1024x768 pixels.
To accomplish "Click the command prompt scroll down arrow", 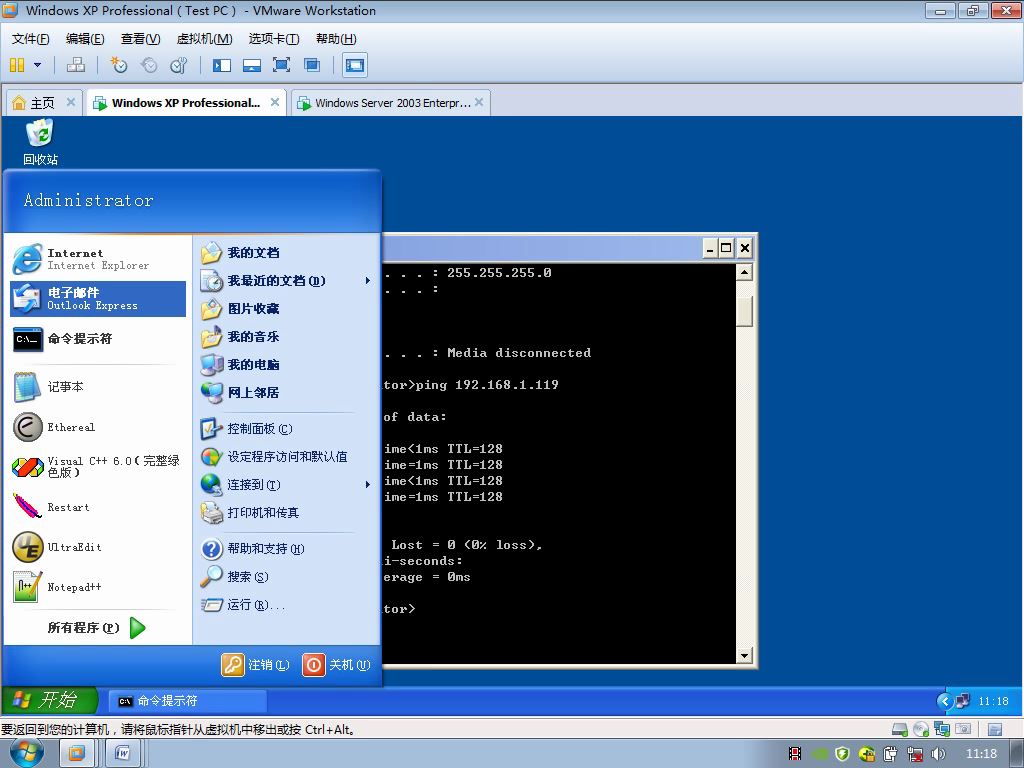I will [x=744, y=656].
